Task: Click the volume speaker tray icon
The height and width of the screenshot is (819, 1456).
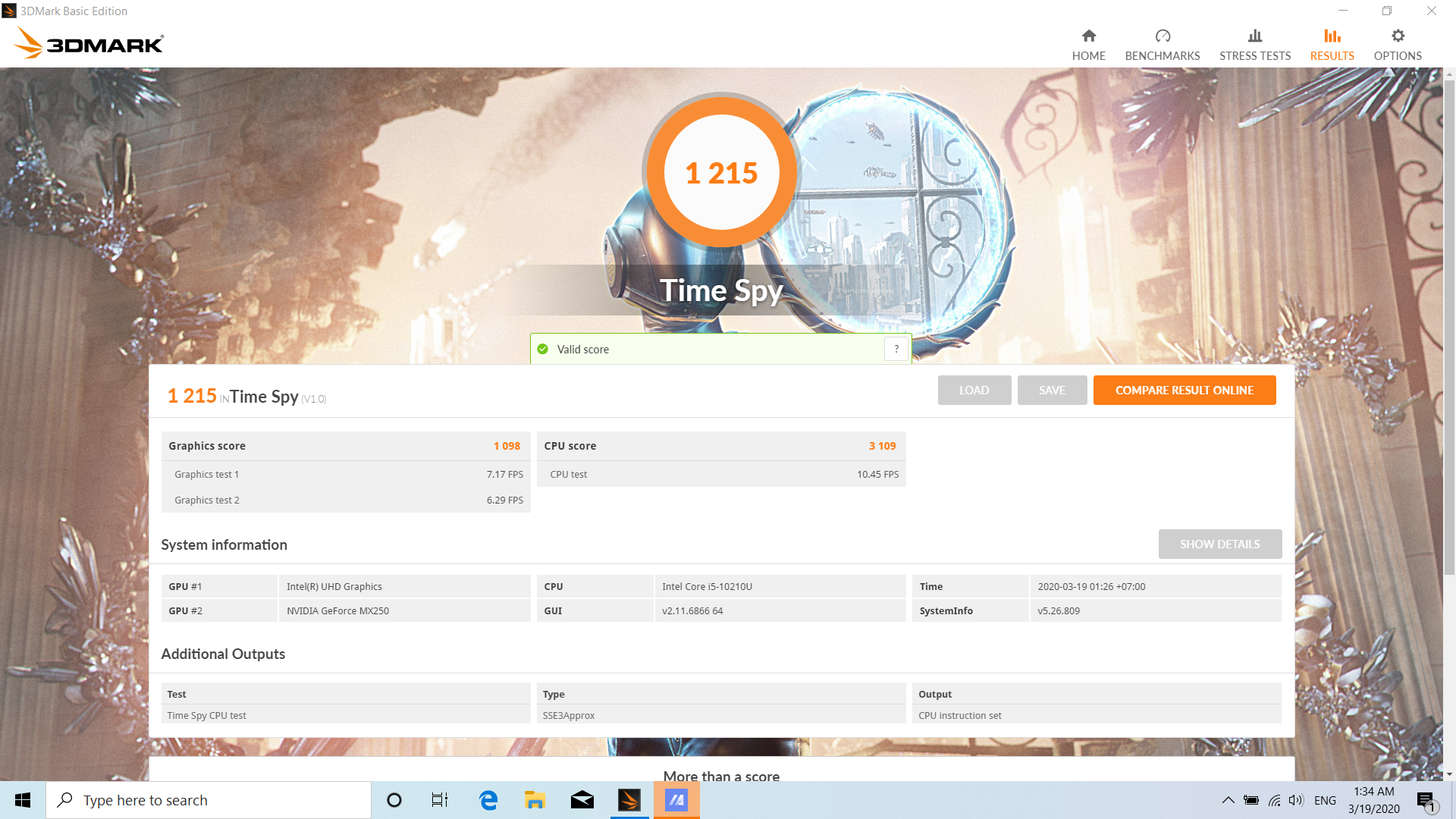Action: 1296,800
